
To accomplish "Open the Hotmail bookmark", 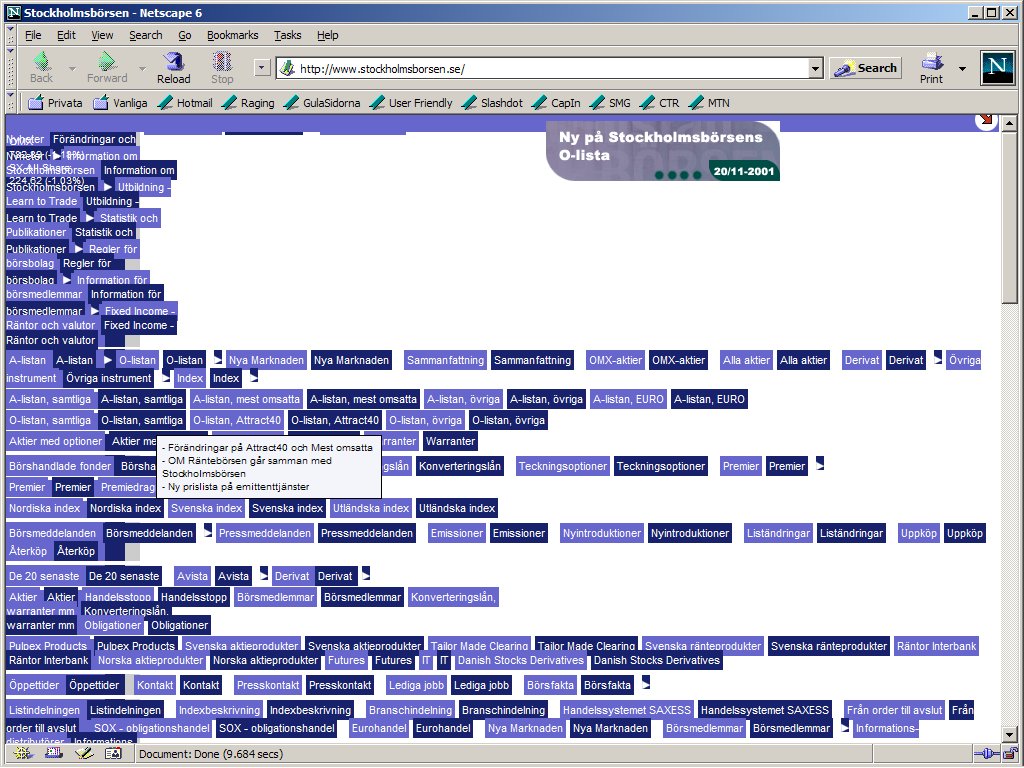I will coord(186,103).
